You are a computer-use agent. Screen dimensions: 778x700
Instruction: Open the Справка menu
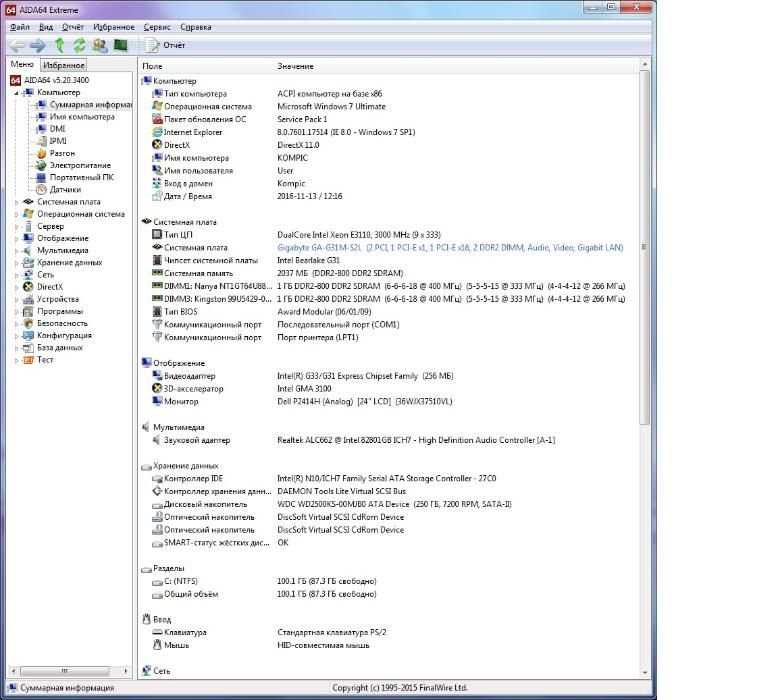[195, 27]
